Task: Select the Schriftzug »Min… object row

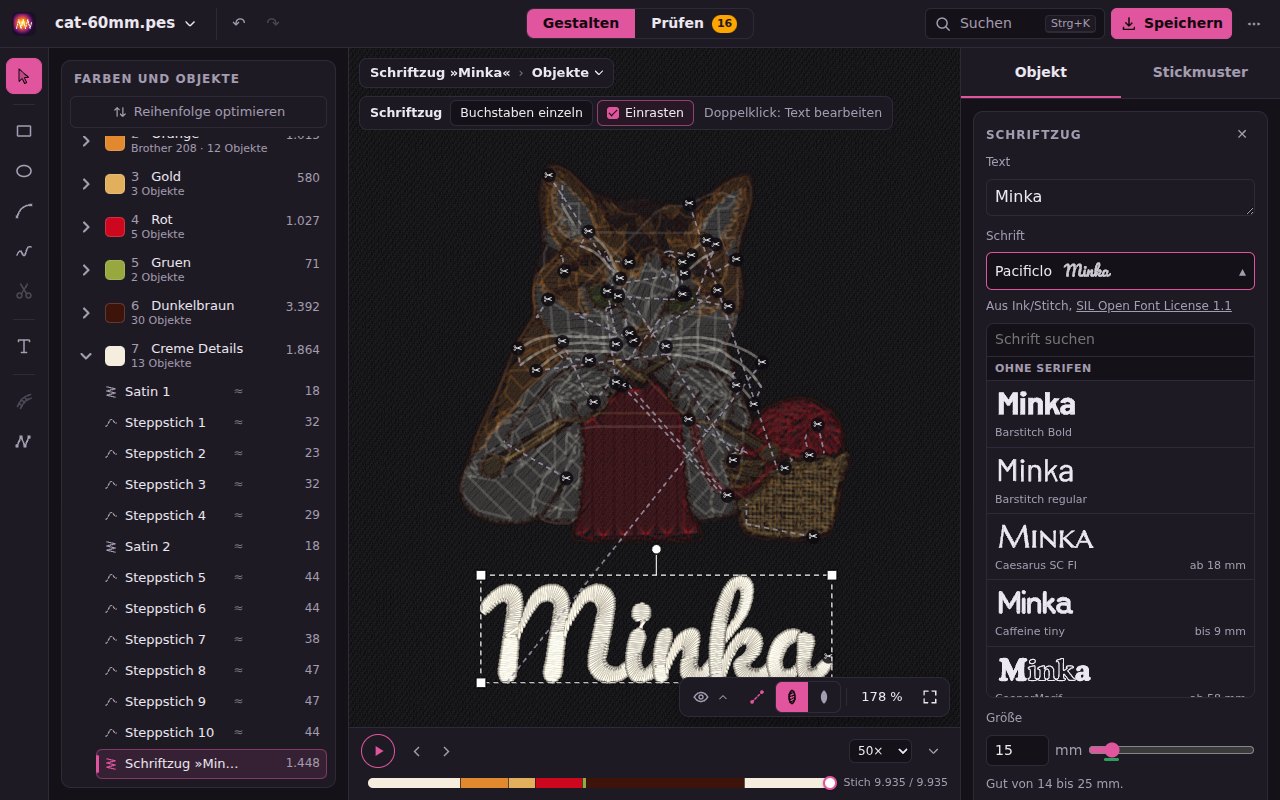Action: click(211, 763)
